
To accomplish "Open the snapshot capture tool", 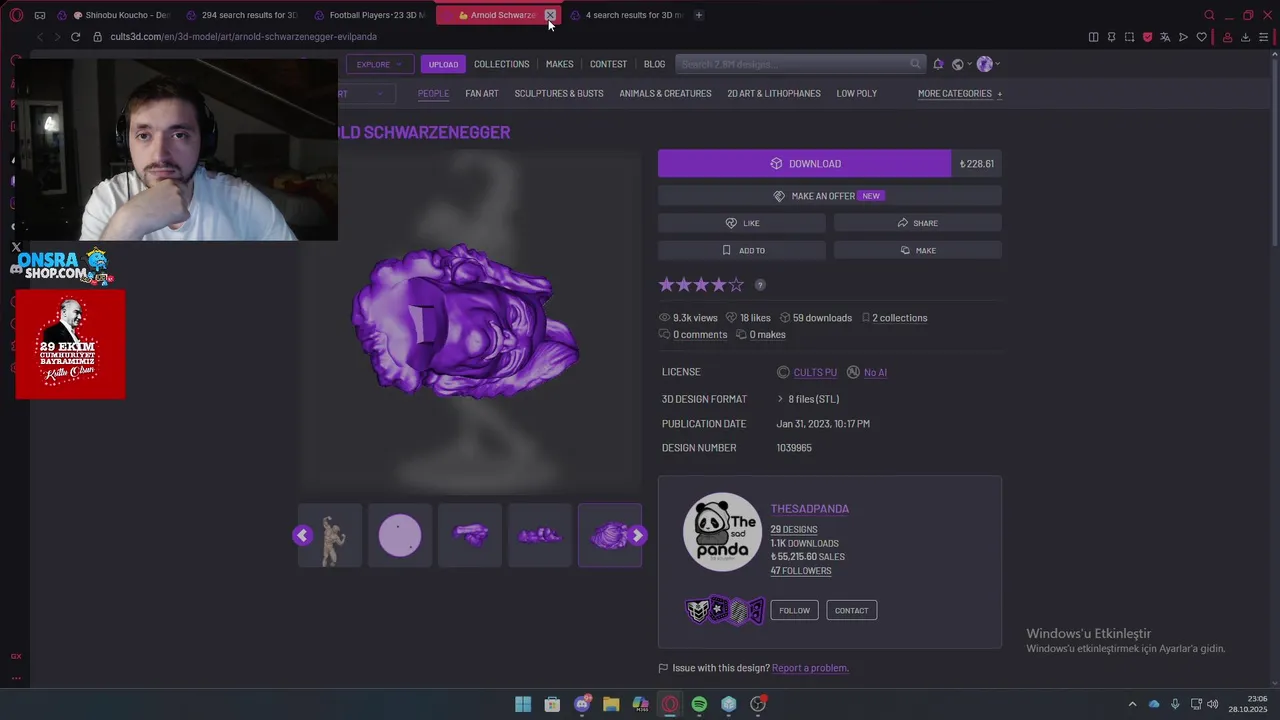I will pyautogui.click(x=1129, y=37).
